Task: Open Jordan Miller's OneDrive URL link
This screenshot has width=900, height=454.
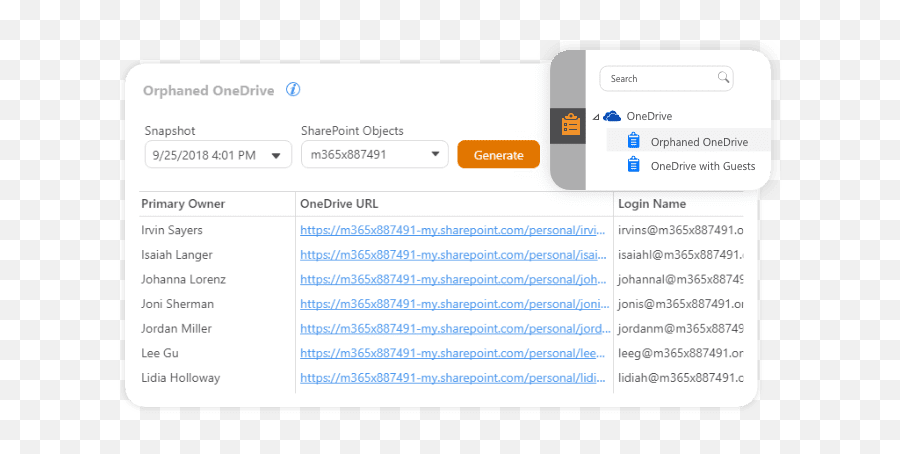Action: 455,329
